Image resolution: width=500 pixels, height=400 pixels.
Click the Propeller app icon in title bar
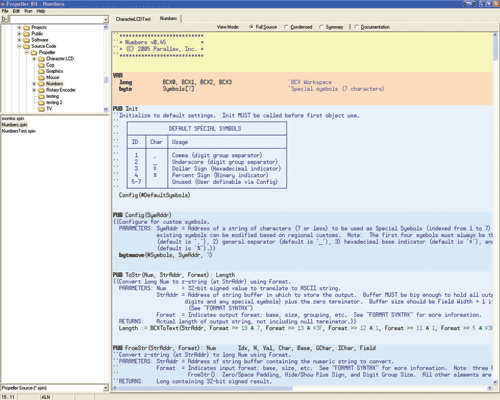tap(3, 4)
